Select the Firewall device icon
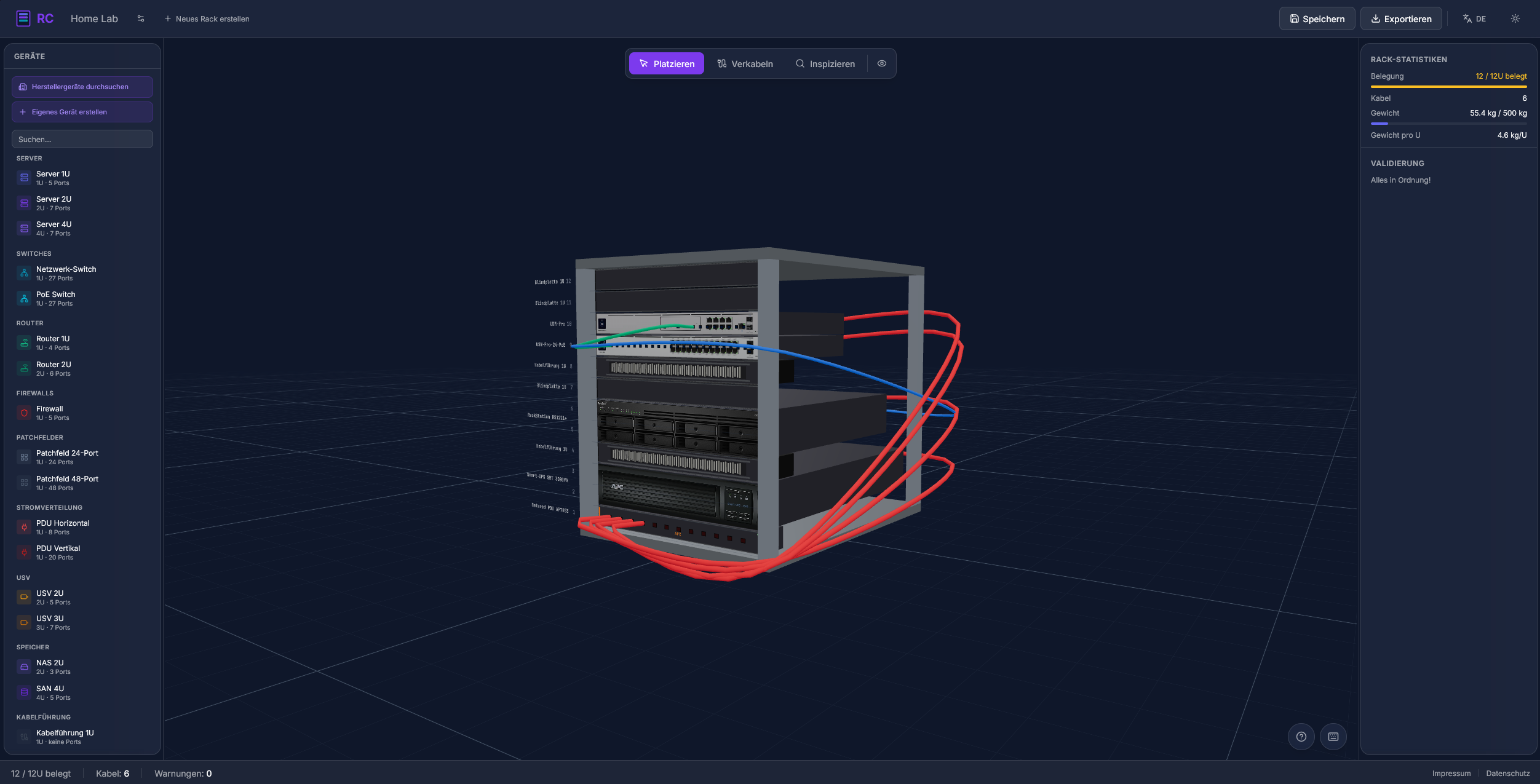Screen dimensions: 1540x784 (x=24, y=413)
